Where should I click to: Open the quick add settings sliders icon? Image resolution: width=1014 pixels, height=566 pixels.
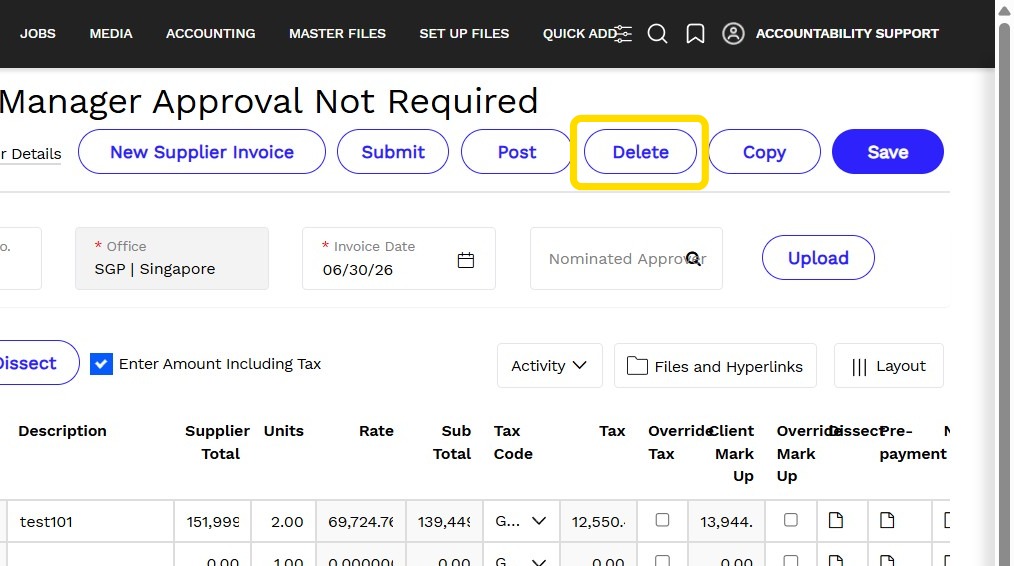click(623, 34)
